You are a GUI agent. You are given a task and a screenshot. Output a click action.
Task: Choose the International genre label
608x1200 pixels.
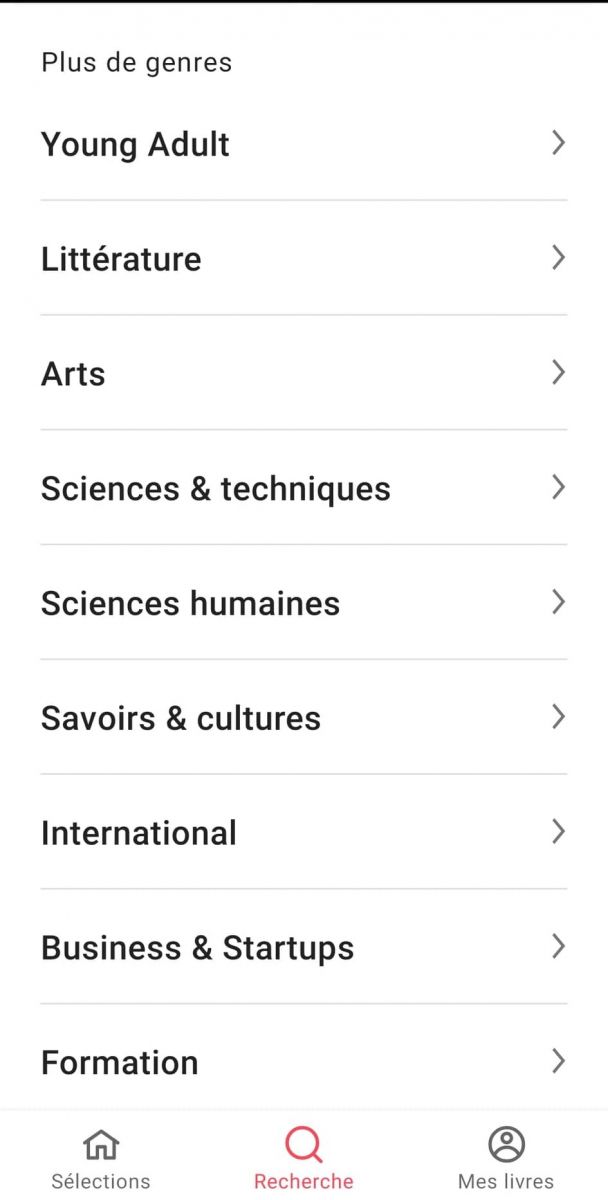pyautogui.click(x=139, y=833)
